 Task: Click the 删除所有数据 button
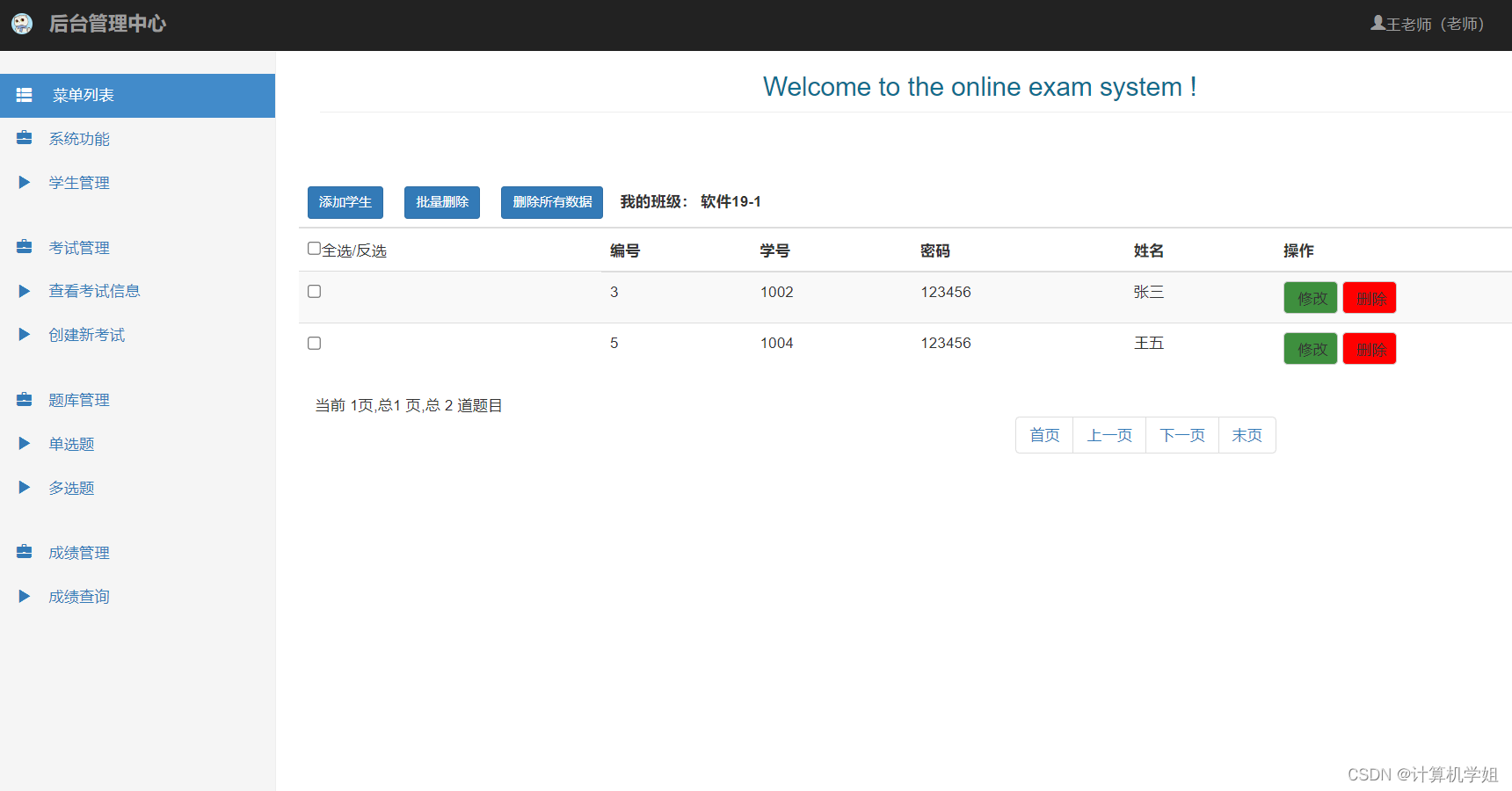(x=552, y=202)
